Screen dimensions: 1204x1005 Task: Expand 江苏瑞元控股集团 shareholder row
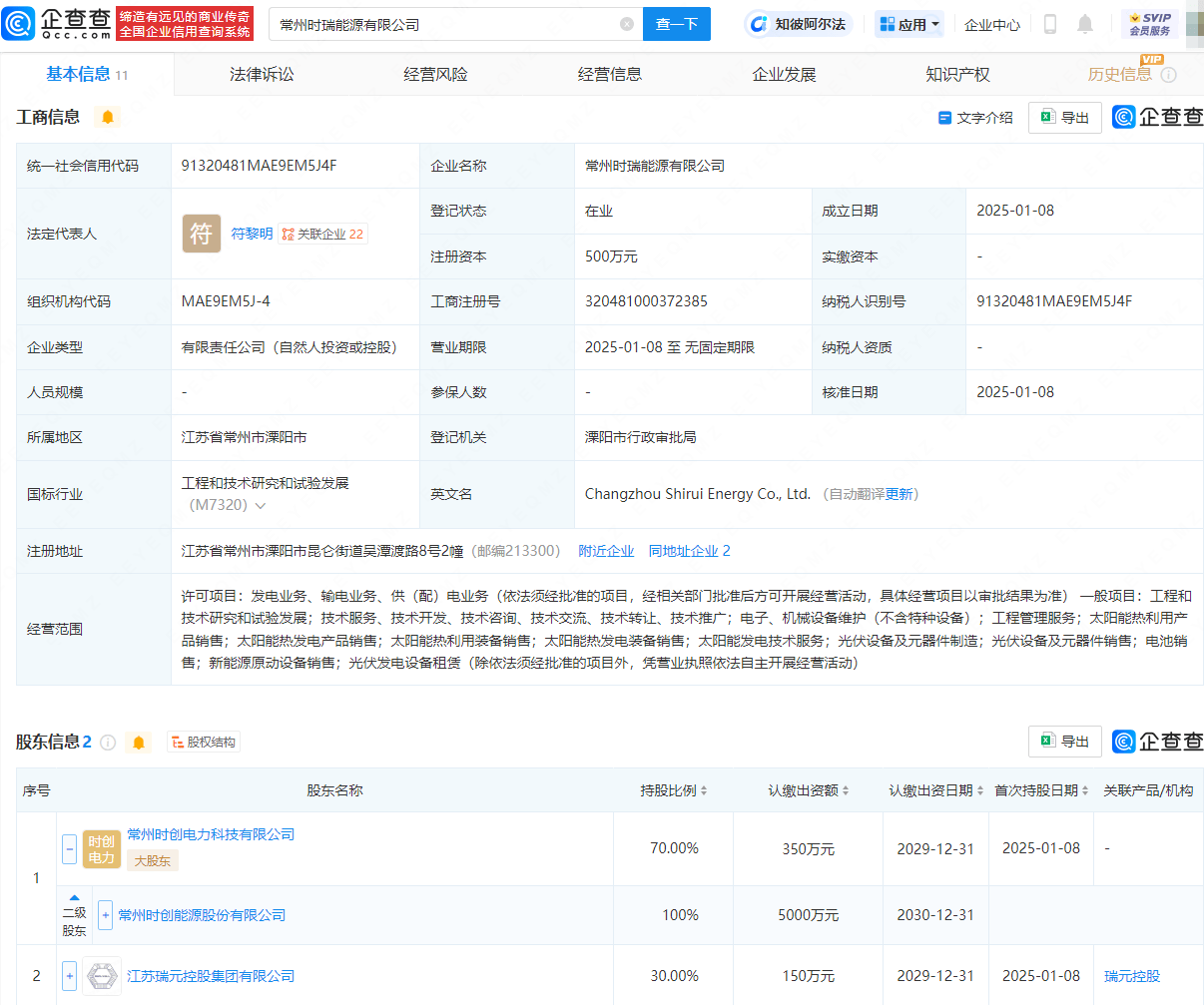(69, 976)
